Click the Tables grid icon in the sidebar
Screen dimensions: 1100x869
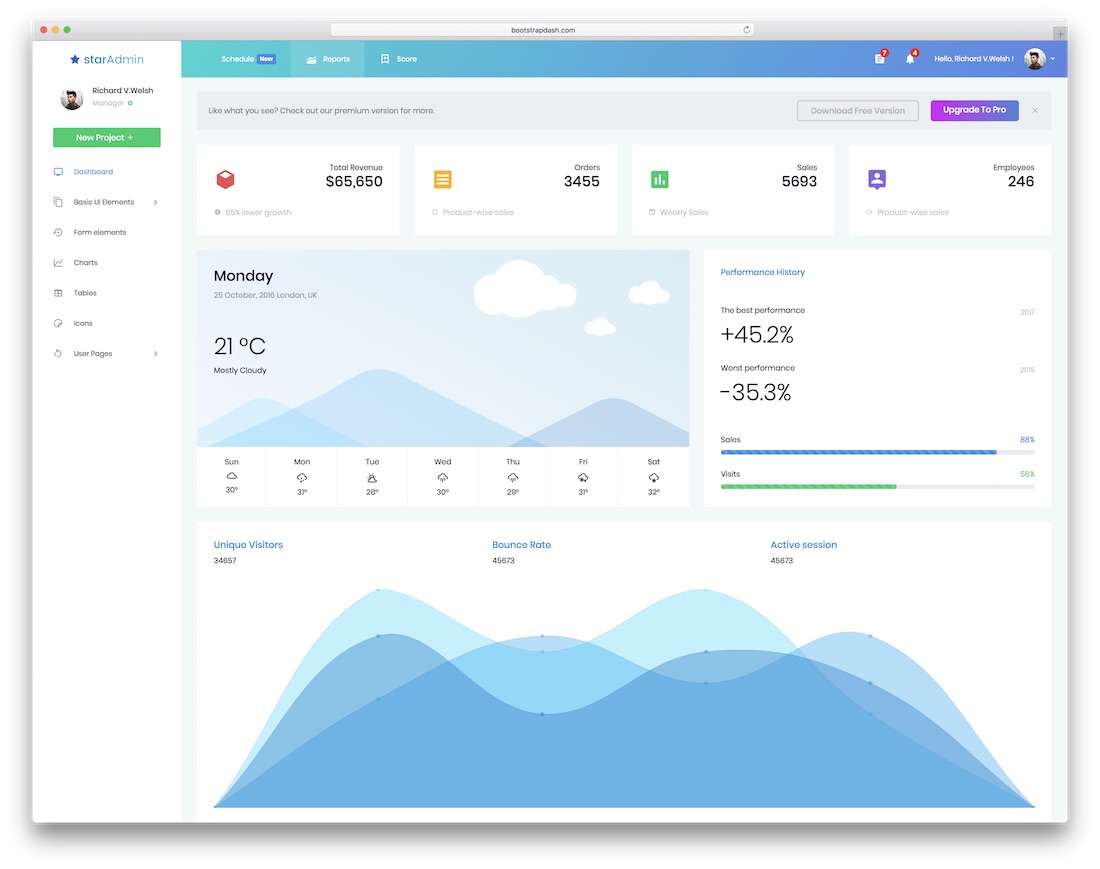click(x=58, y=293)
